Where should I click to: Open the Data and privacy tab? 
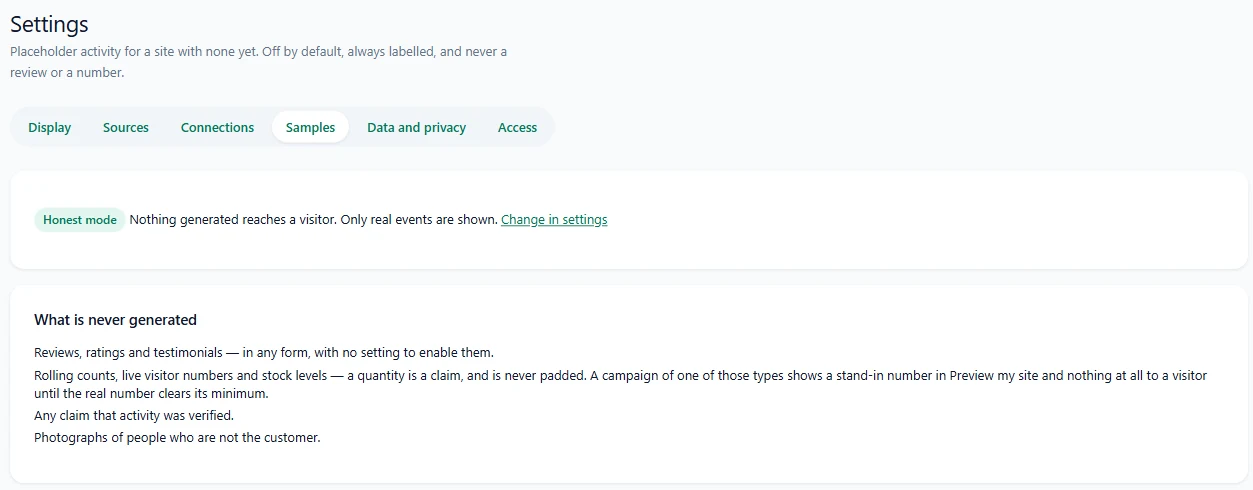416,127
